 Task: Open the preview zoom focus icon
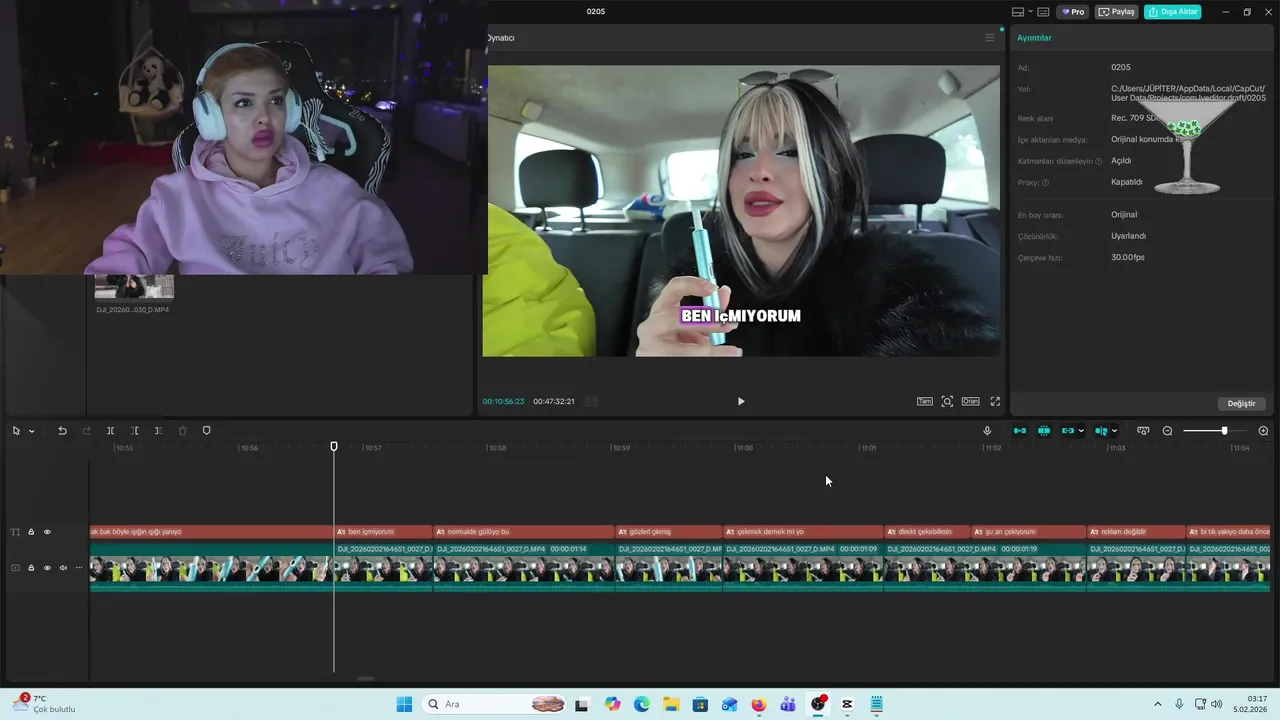[x=947, y=401]
